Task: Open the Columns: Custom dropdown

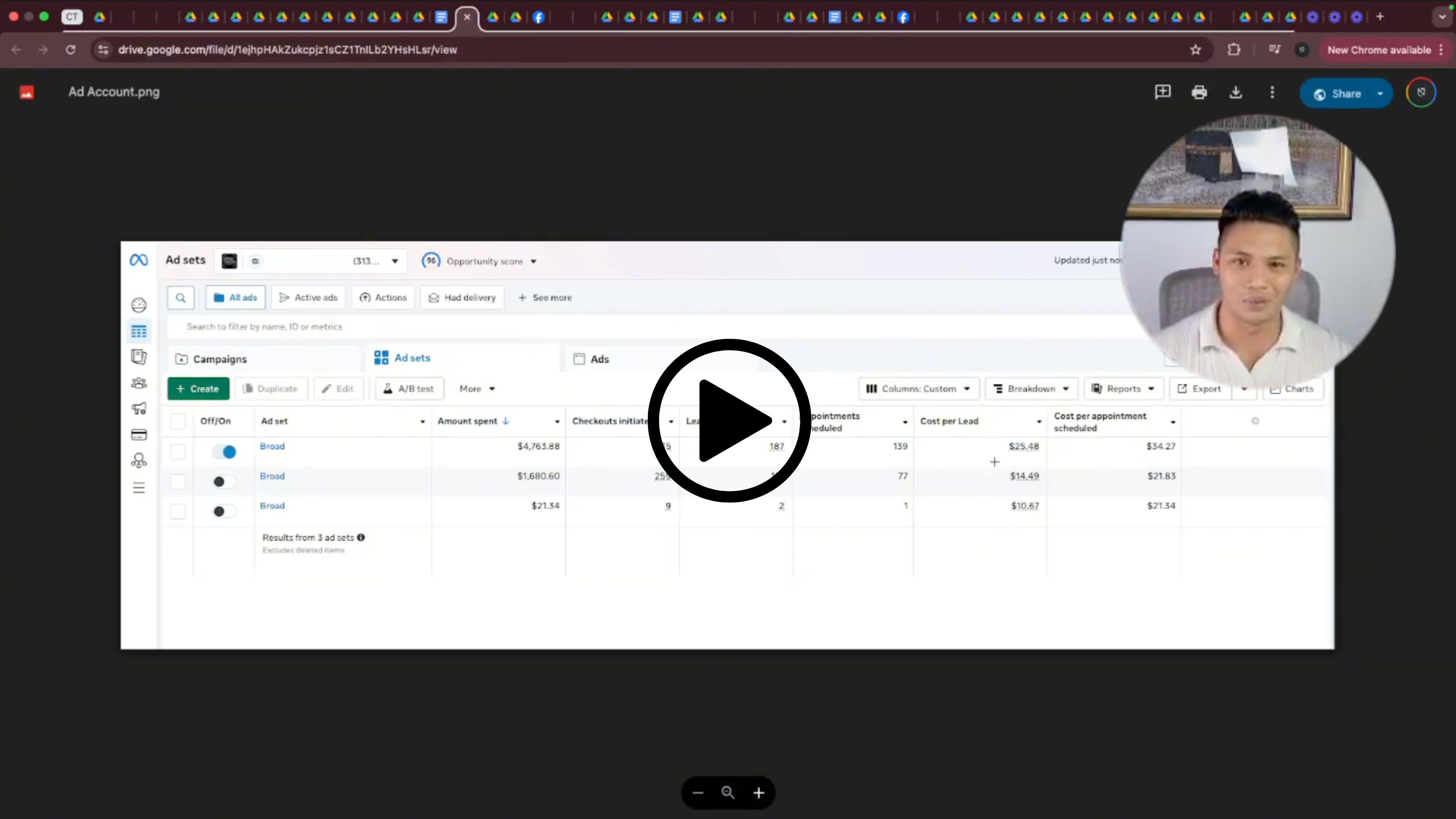Action: click(x=918, y=389)
